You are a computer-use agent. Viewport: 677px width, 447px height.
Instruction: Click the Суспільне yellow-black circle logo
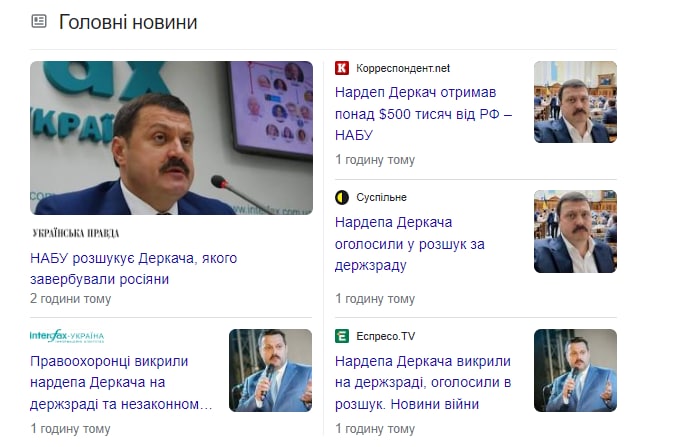click(x=342, y=197)
